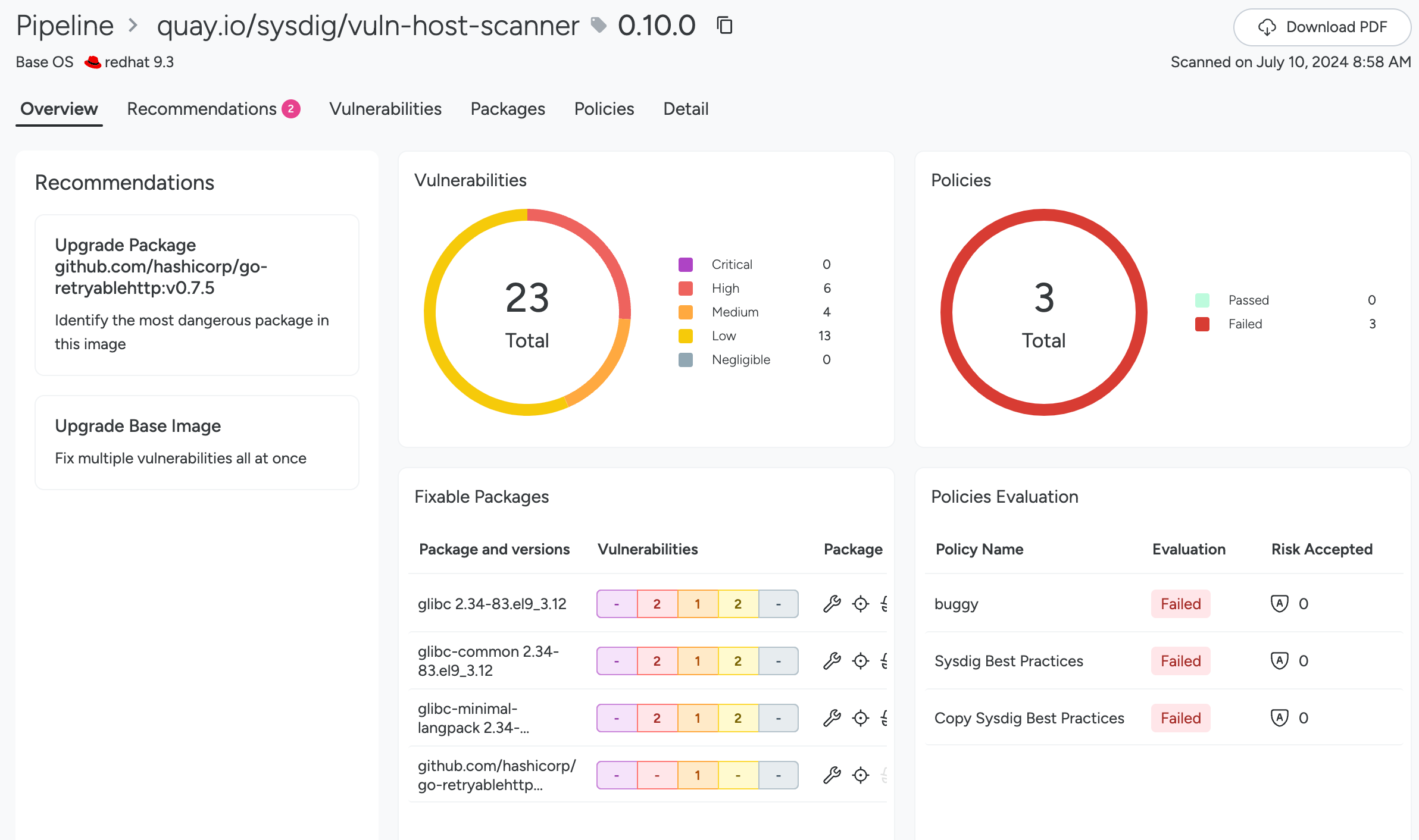Click the Medium count cell in the glibc-common row
This screenshot has width=1419, height=840.
[698, 661]
